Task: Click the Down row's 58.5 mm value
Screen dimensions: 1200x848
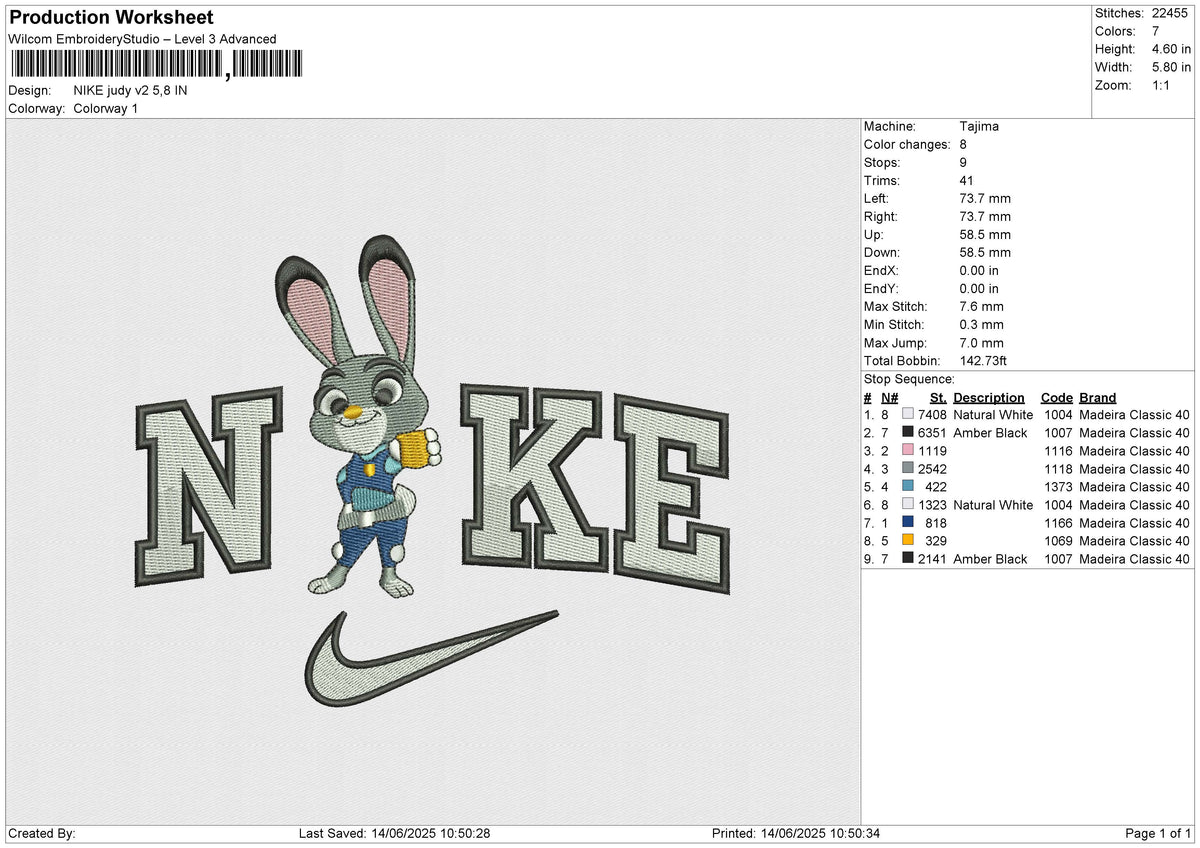Action: click(x=985, y=252)
